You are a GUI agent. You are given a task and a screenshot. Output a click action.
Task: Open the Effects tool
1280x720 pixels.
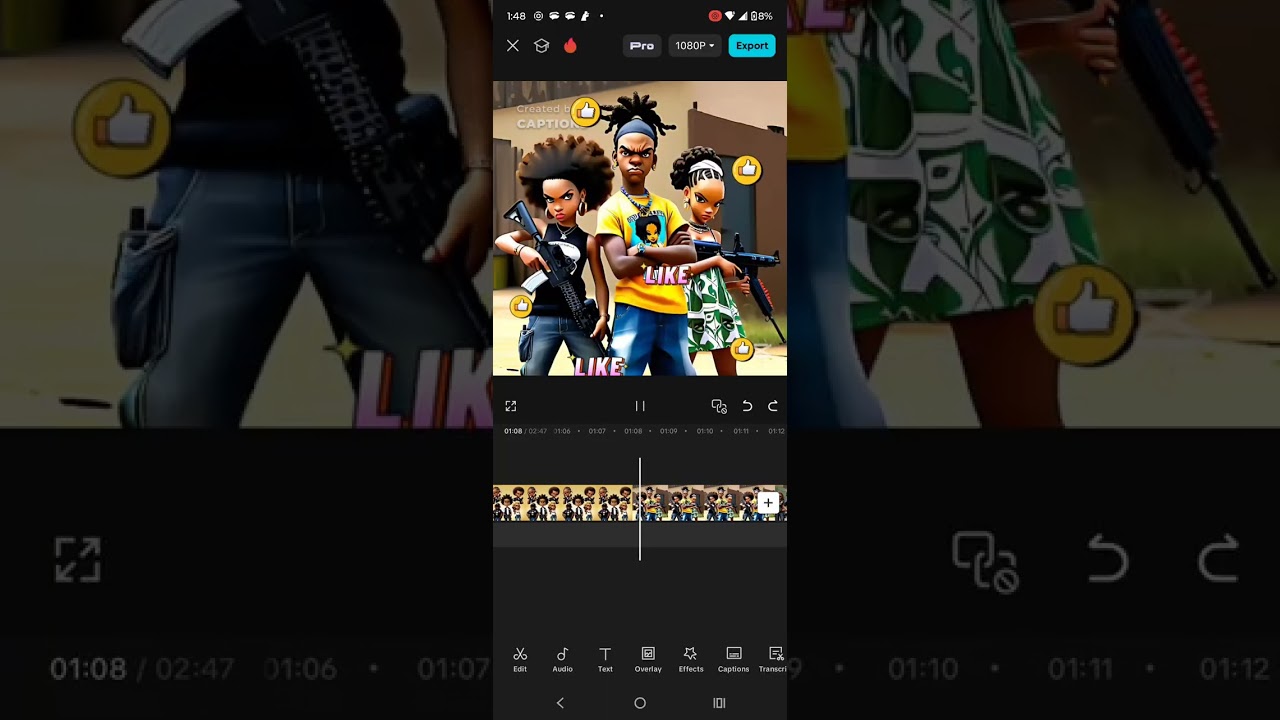[x=691, y=659]
